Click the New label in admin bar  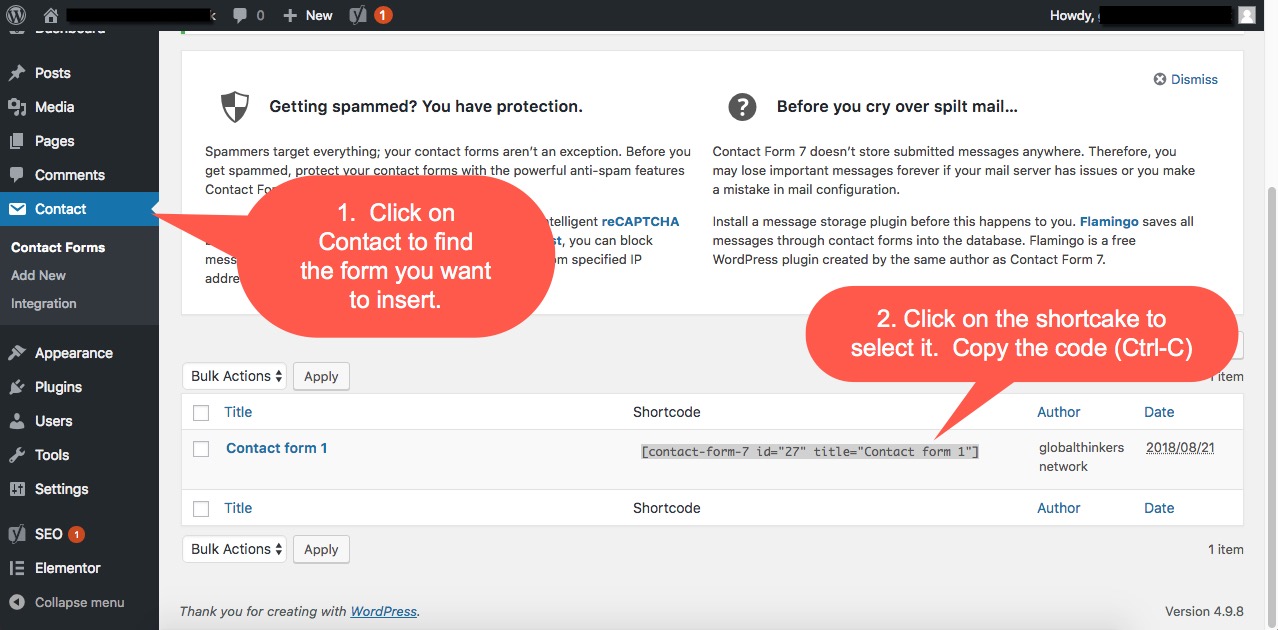click(319, 15)
